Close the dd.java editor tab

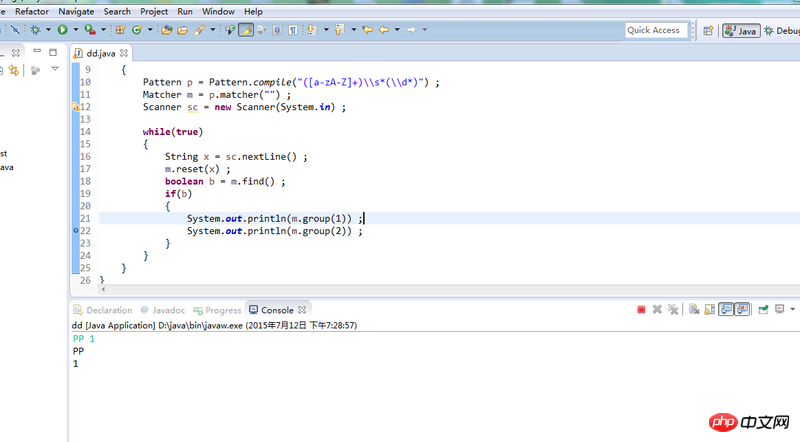[x=124, y=53]
